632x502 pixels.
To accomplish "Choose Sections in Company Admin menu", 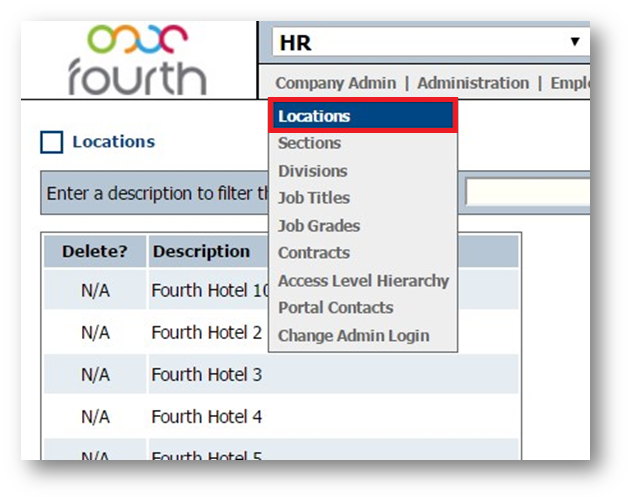I will pos(309,143).
